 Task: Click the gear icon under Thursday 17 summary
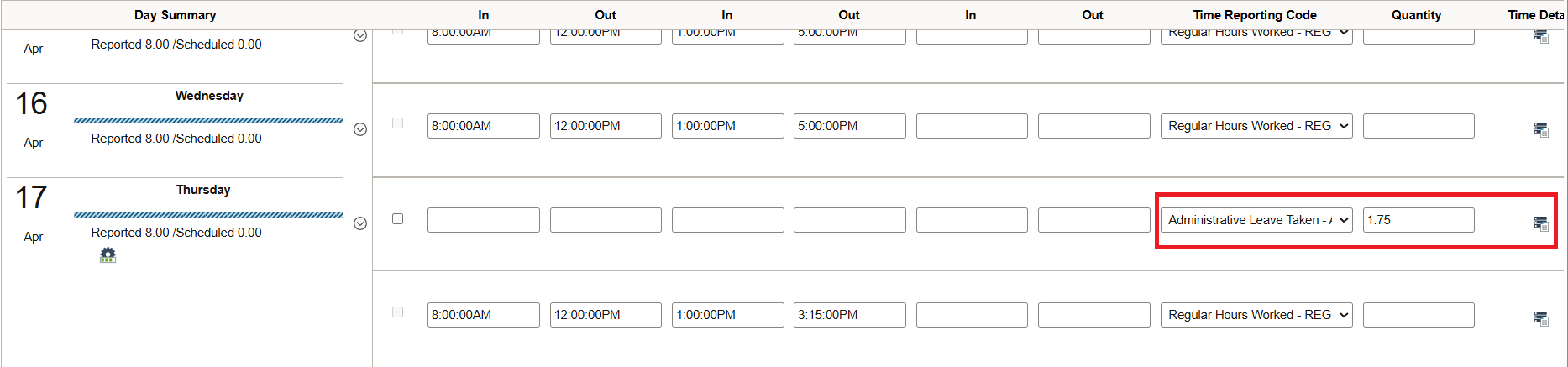tap(108, 255)
